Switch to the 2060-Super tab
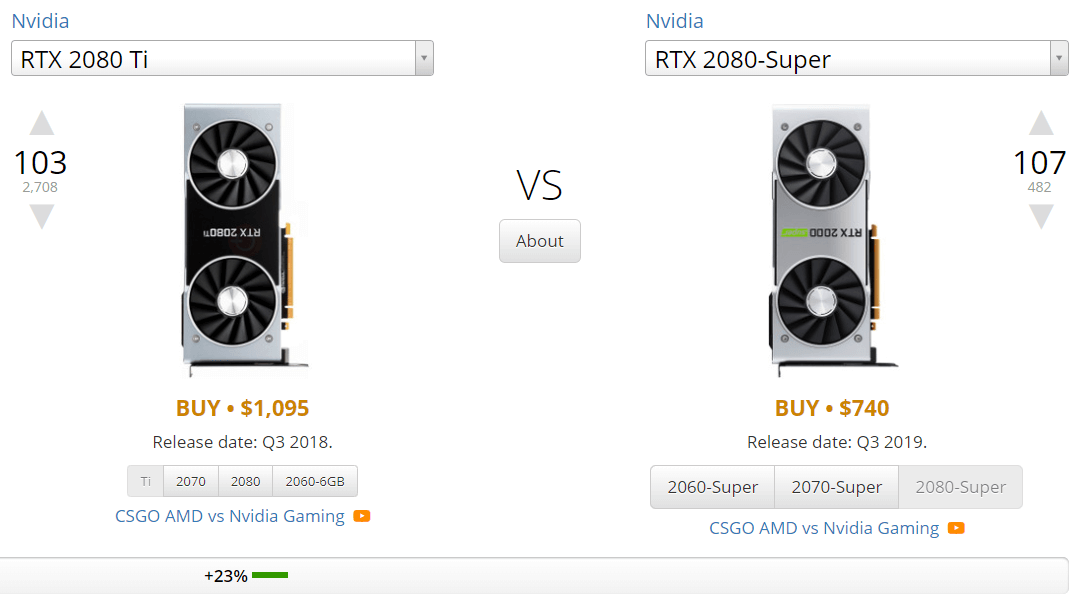Image resolution: width=1082 pixels, height=605 pixels. click(x=712, y=487)
